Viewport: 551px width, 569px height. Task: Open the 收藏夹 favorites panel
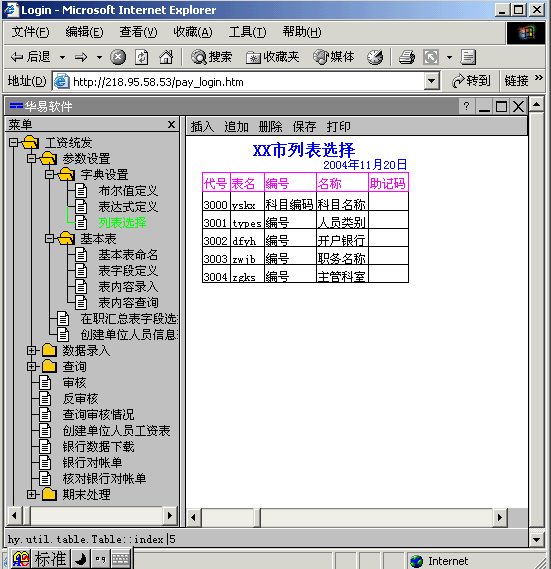[x=272, y=57]
